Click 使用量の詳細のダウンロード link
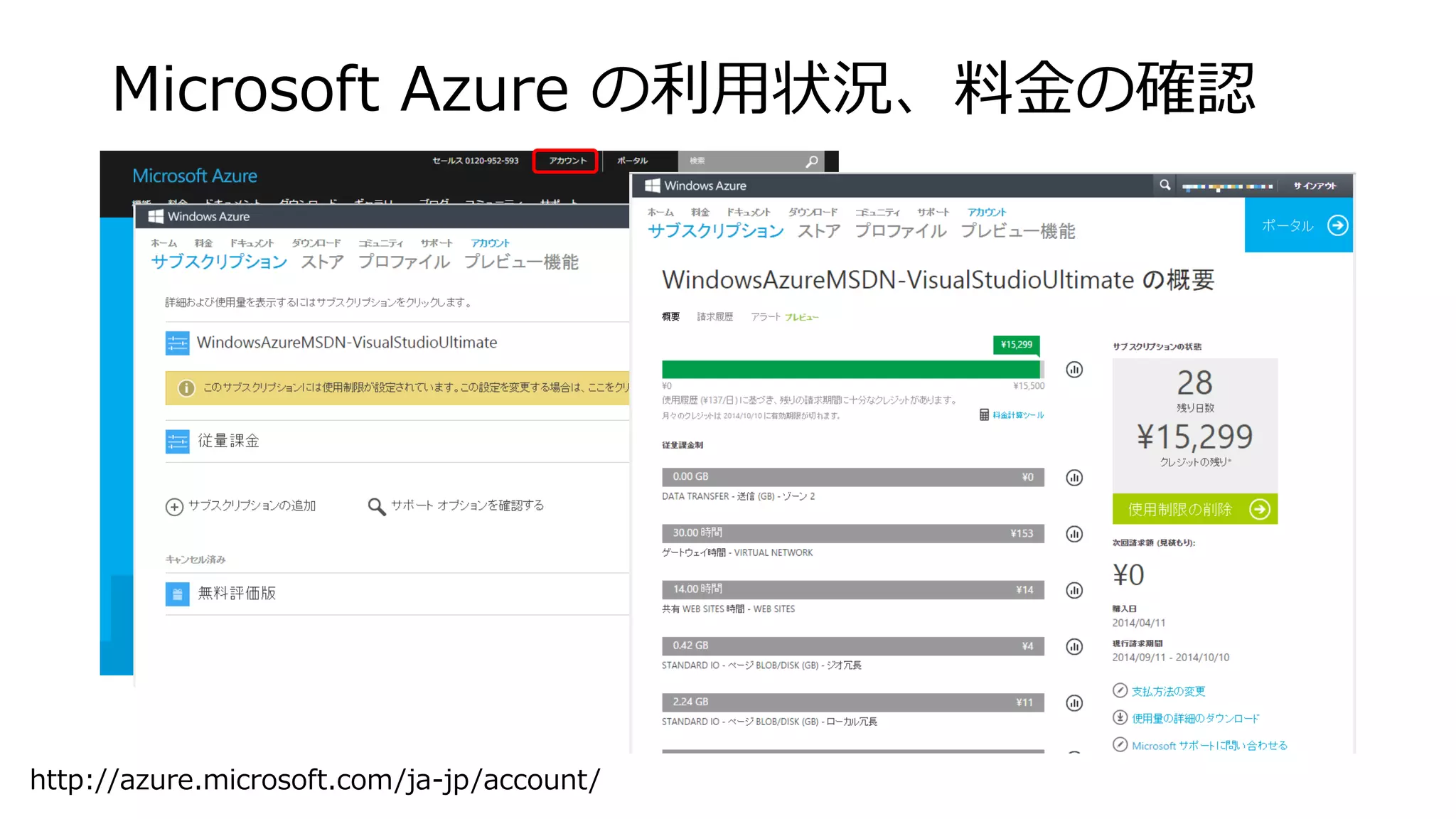1456x819 pixels. coord(1195,718)
